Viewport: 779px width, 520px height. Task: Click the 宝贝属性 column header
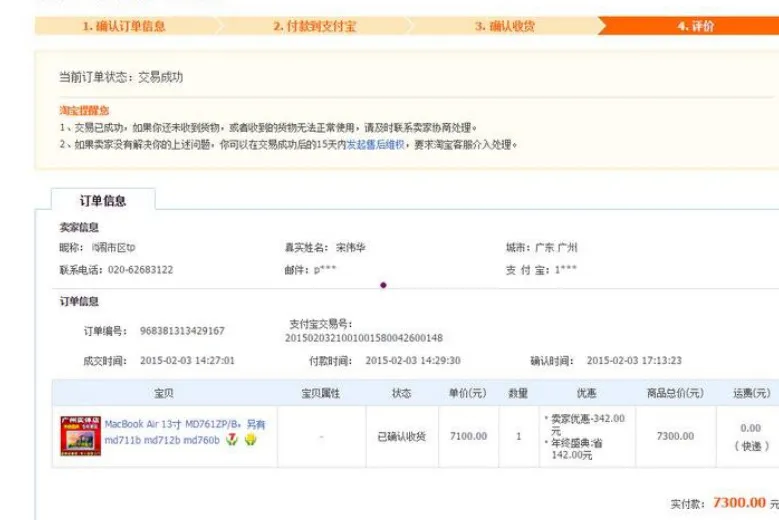[321, 393]
